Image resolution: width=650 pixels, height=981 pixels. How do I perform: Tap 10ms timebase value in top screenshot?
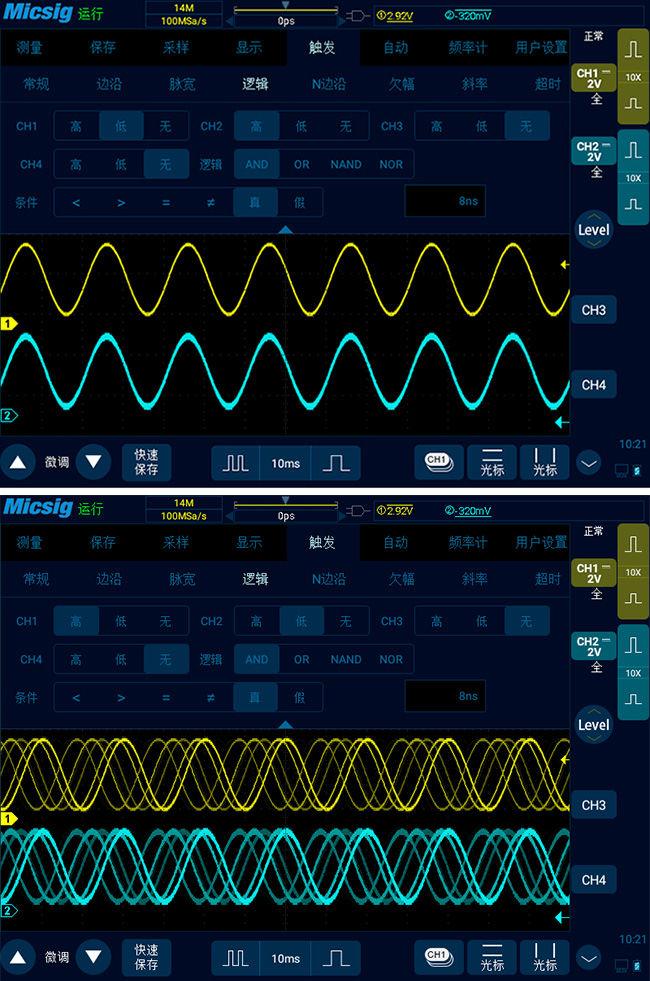tap(285, 463)
